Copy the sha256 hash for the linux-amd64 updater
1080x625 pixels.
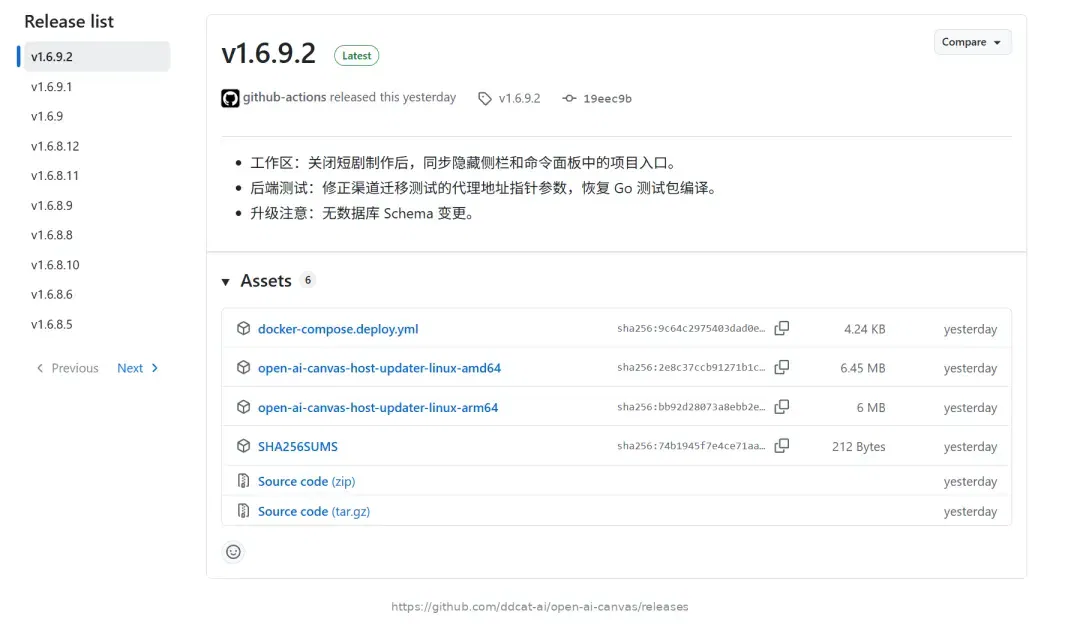point(781,367)
